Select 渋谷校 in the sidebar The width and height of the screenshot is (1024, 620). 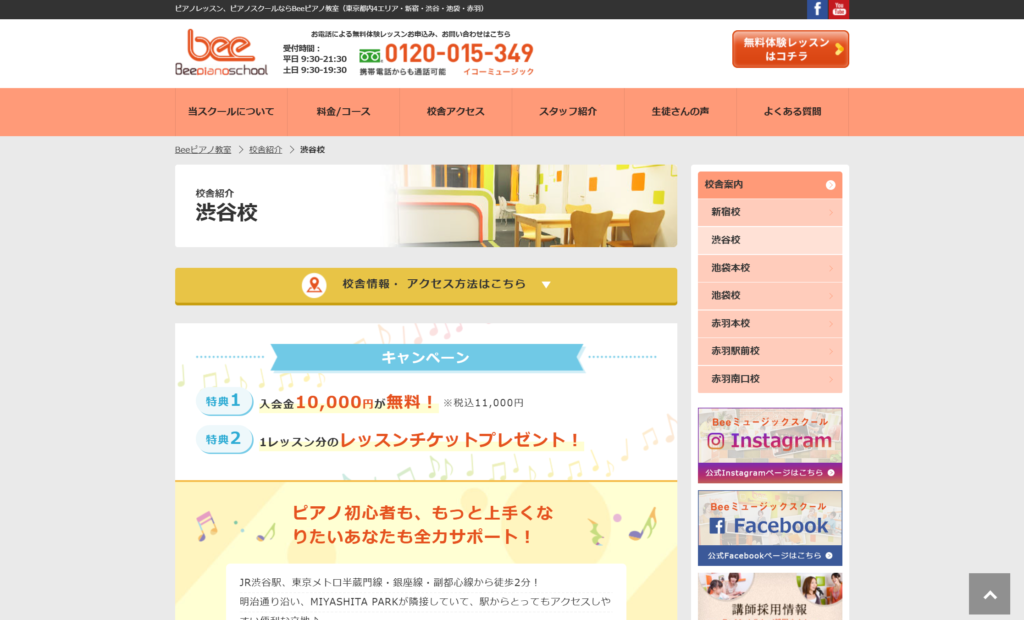point(770,240)
